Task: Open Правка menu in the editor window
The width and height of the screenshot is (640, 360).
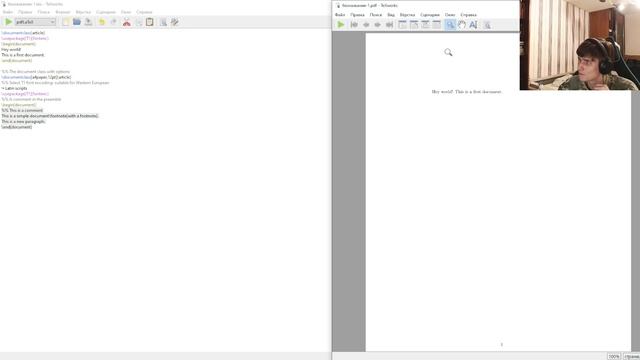Action: 25,12
